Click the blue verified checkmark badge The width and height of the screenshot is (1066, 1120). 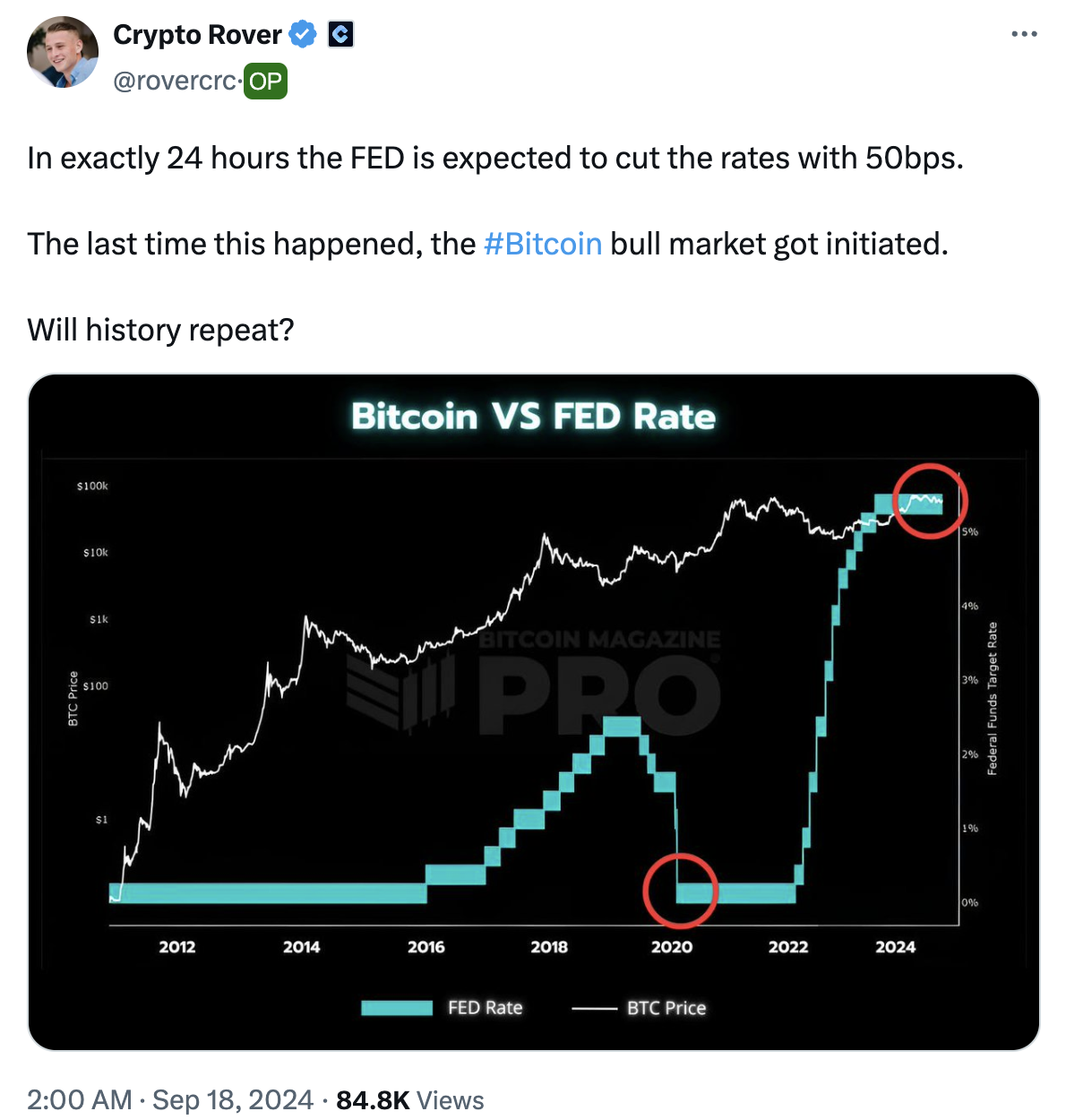pos(304,35)
